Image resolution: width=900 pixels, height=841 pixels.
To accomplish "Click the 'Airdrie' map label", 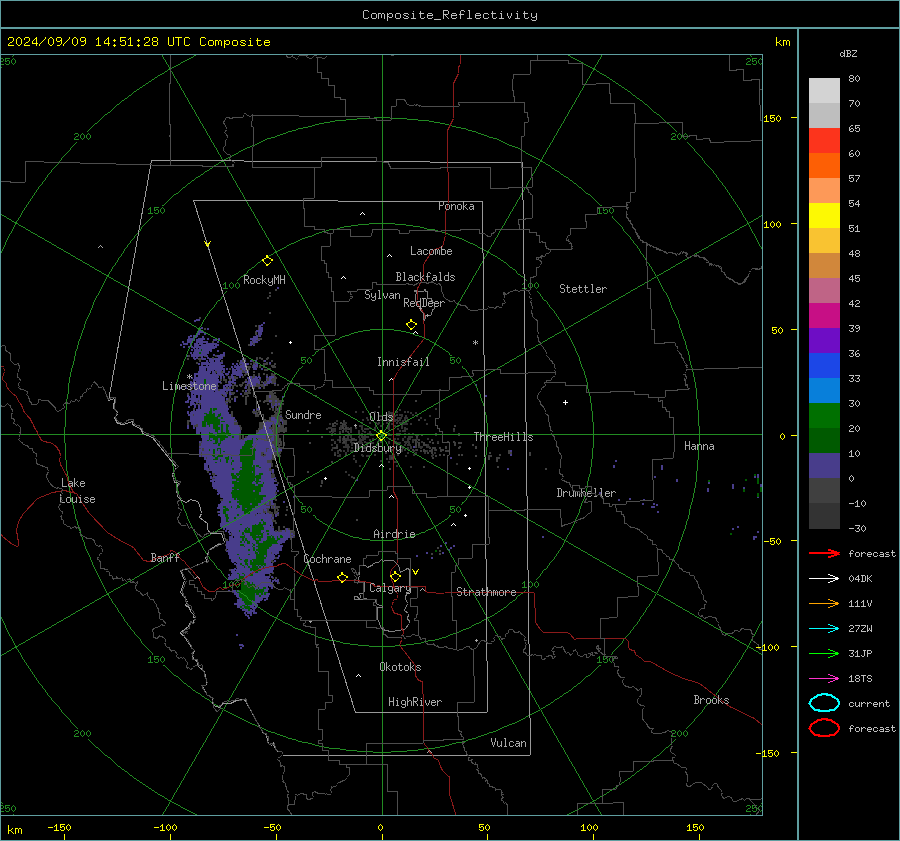I will click(394, 534).
